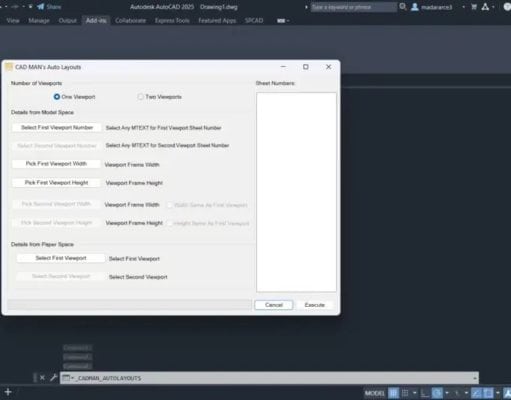The image size is (511, 400).
Task: Click the Autodesk logo icon in title bar
Action: tap(485, 7)
